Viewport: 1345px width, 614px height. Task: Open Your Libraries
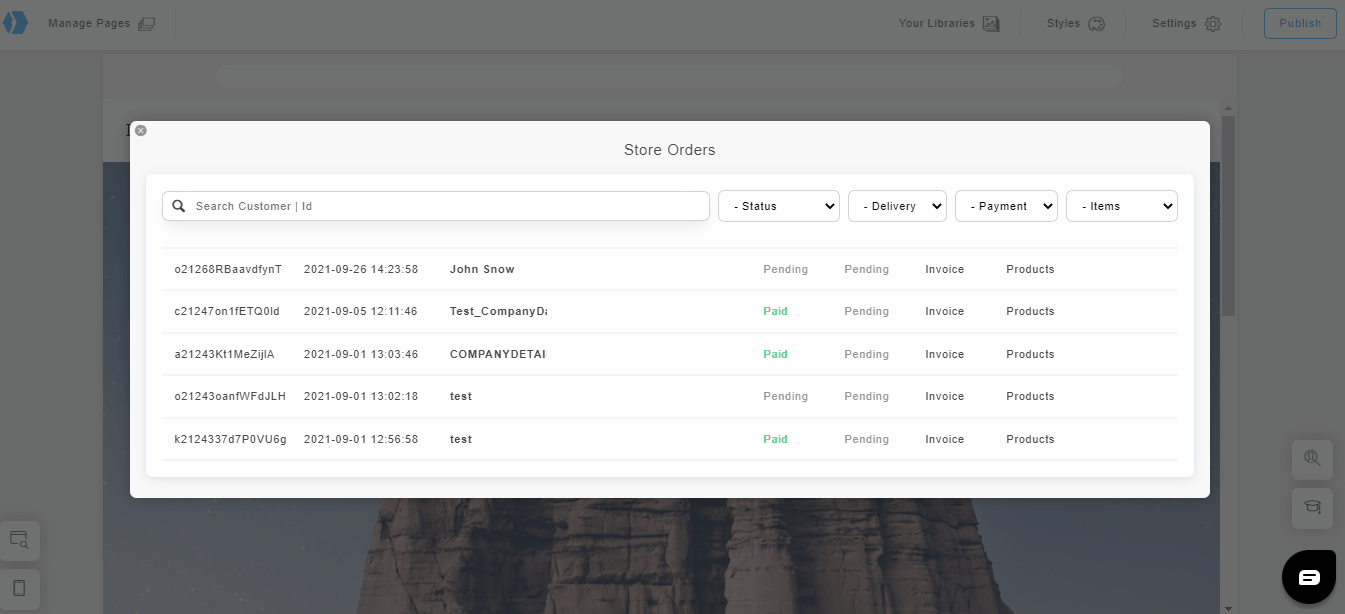[948, 23]
